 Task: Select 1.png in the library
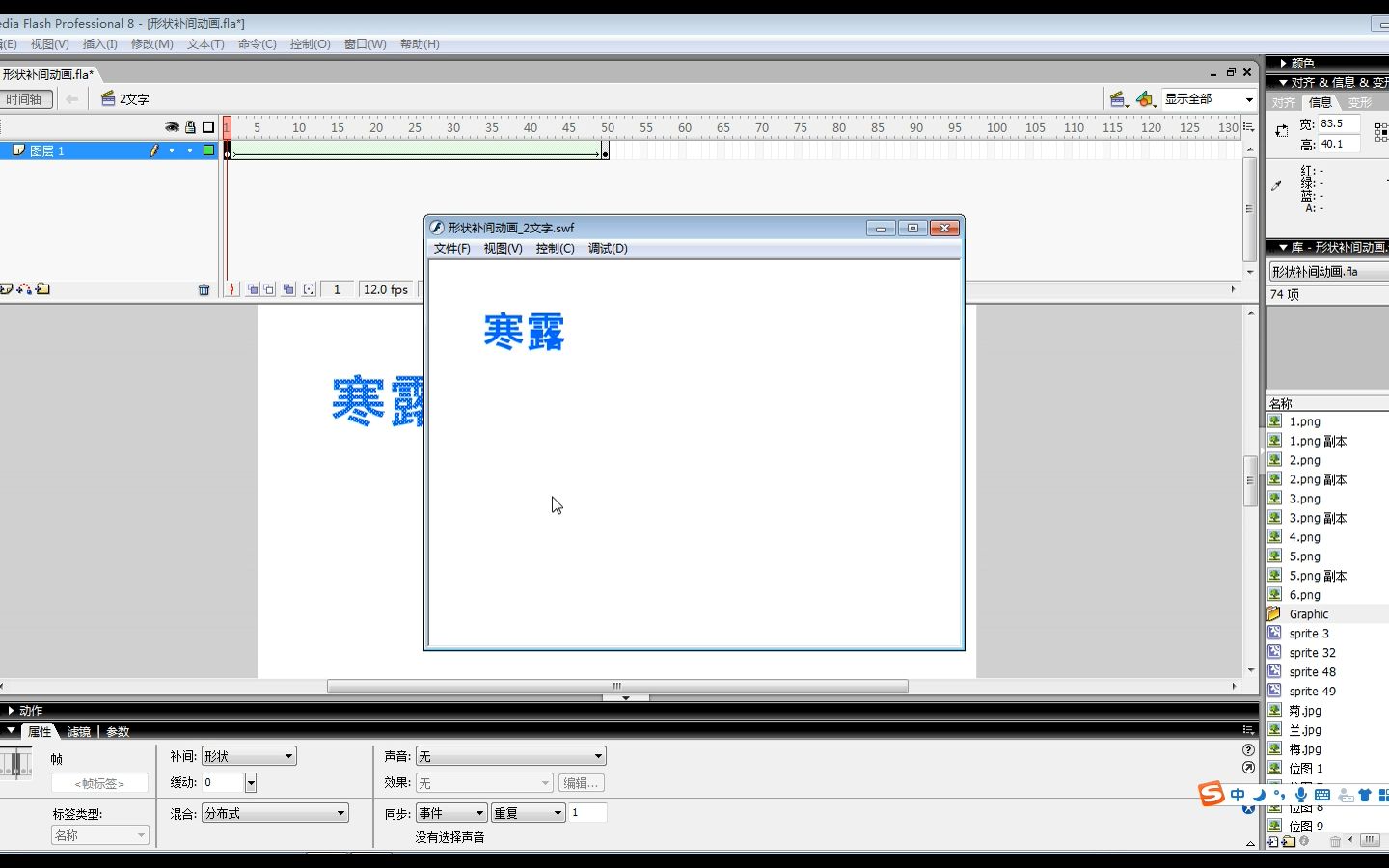coord(1305,421)
